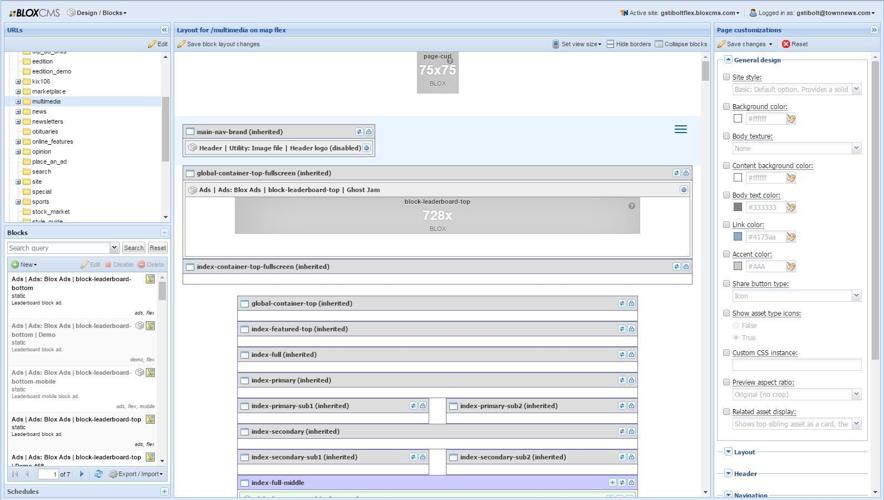Screen dimensions: 884x500
Task: Open the Site style dropdown
Action: tap(856, 89)
